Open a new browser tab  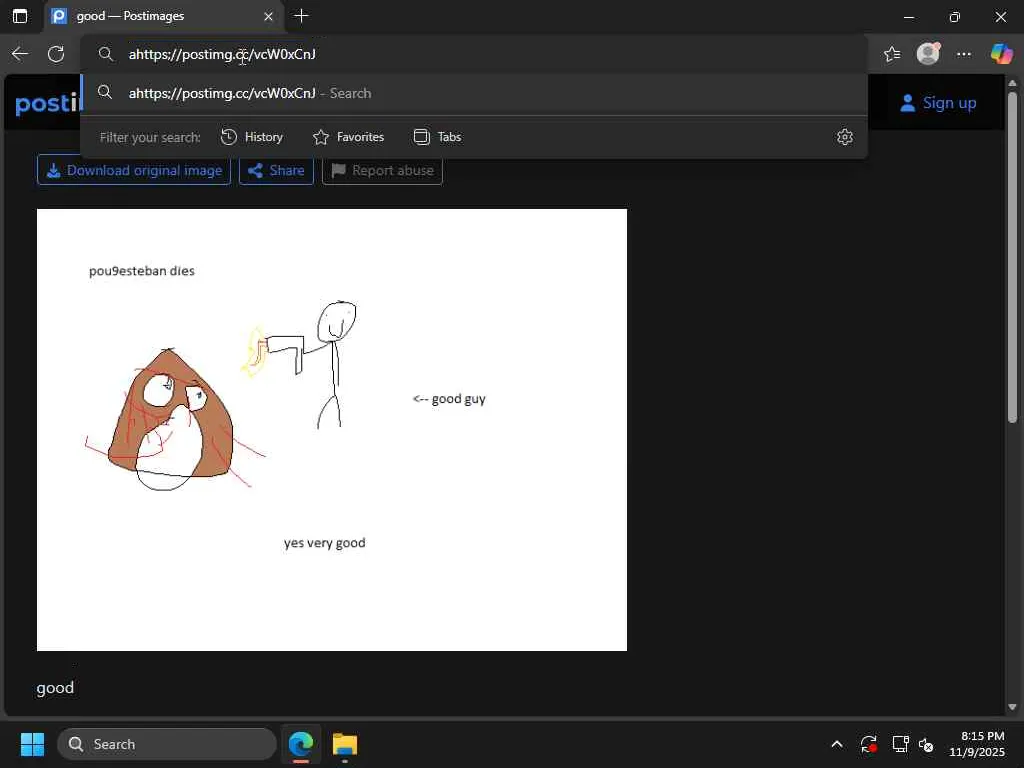click(x=301, y=16)
